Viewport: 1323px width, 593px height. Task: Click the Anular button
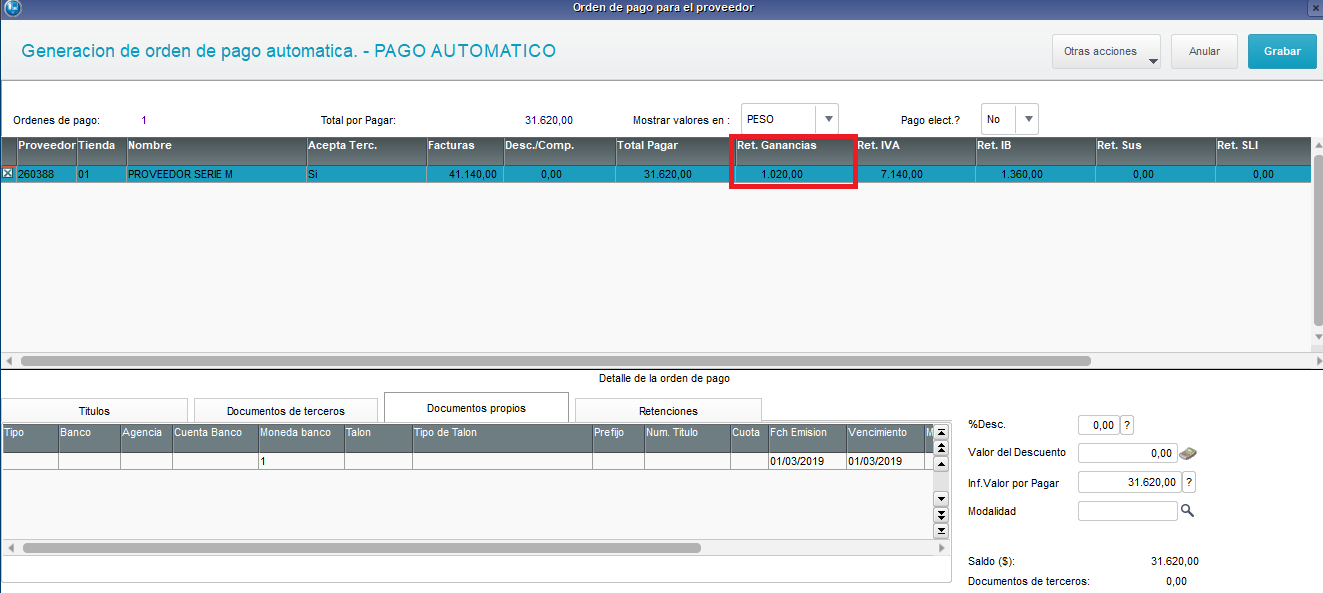coord(1204,51)
